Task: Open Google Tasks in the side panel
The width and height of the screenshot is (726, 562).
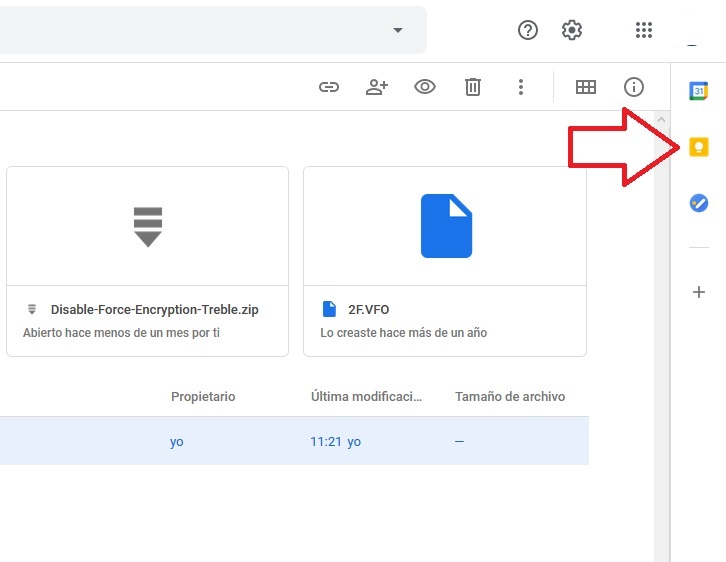Action: 699,203
